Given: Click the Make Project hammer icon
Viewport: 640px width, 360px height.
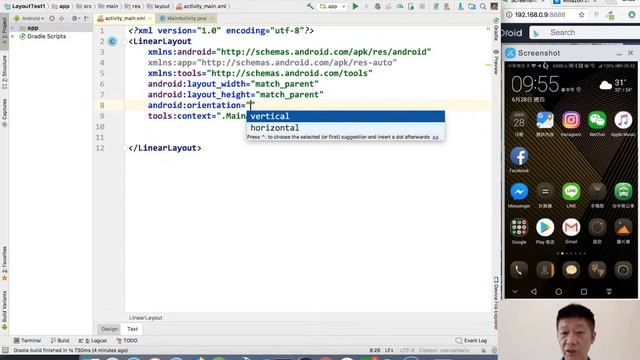Looking at the screenshot, I should 310,6.
